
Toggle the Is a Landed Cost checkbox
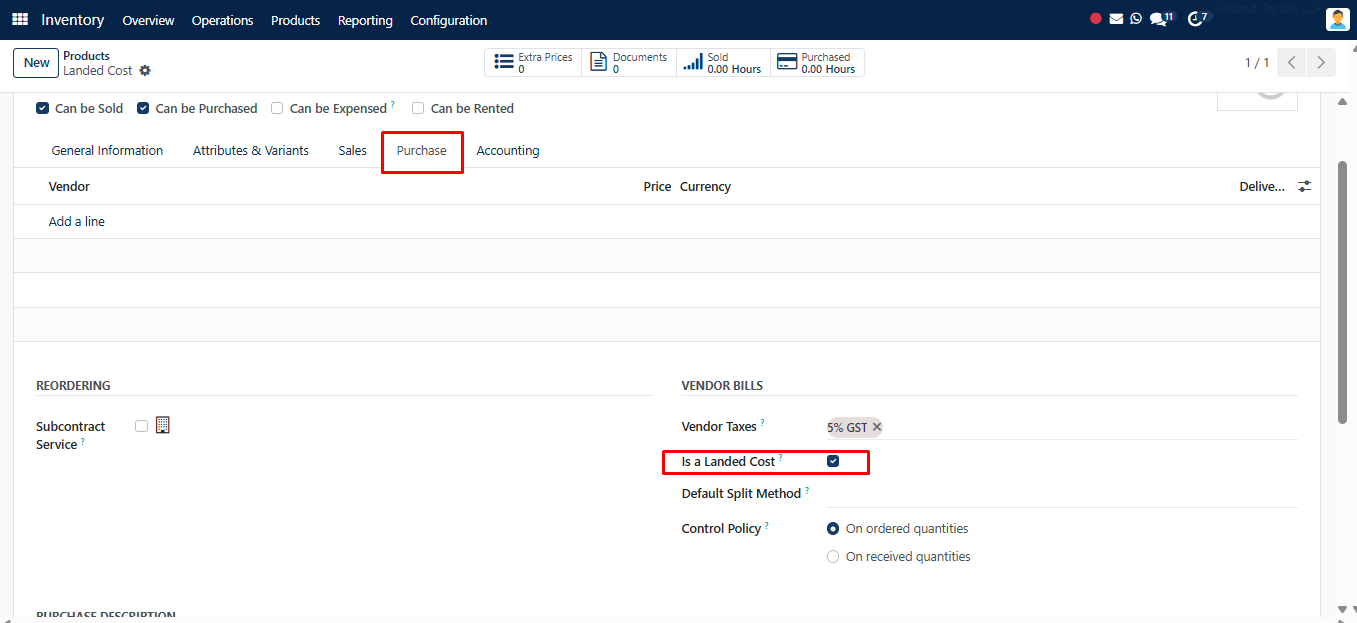pos(833,461)
